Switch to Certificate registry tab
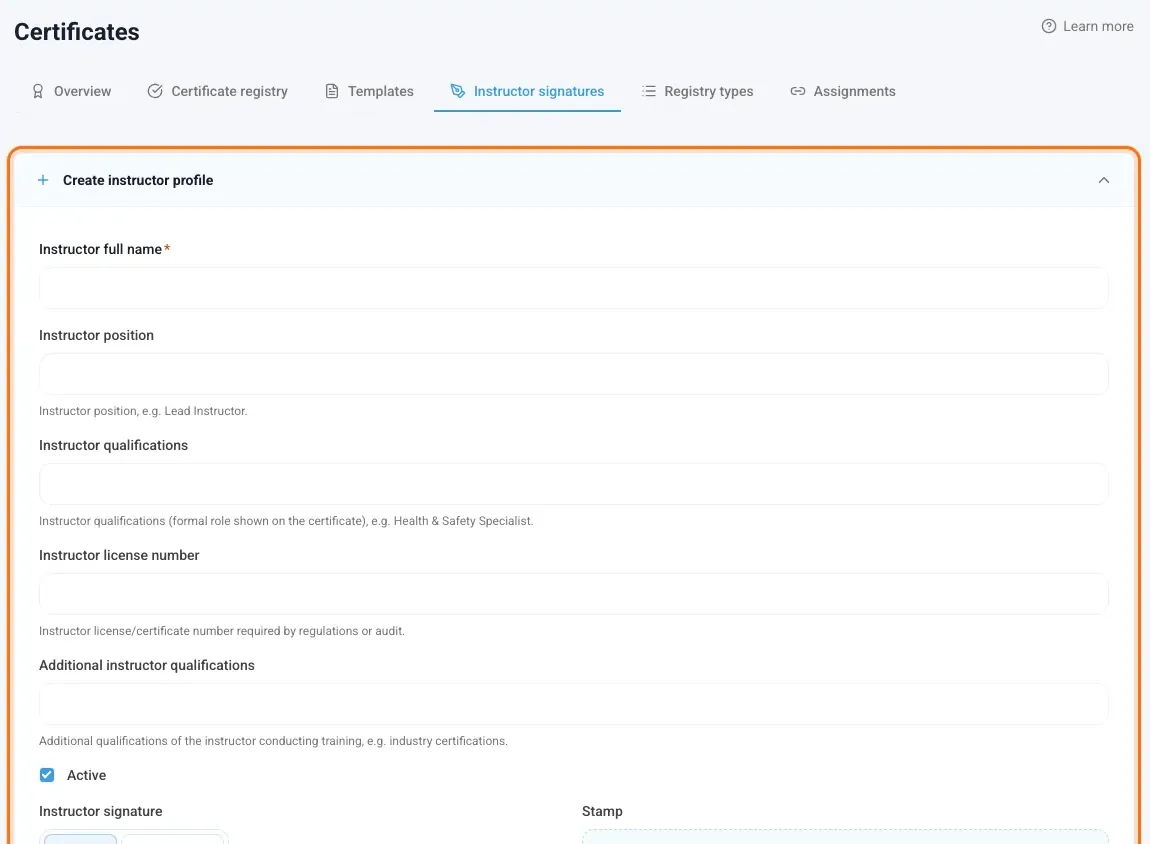This screenshot has width=1150, height=844. (x=217, y=91)
